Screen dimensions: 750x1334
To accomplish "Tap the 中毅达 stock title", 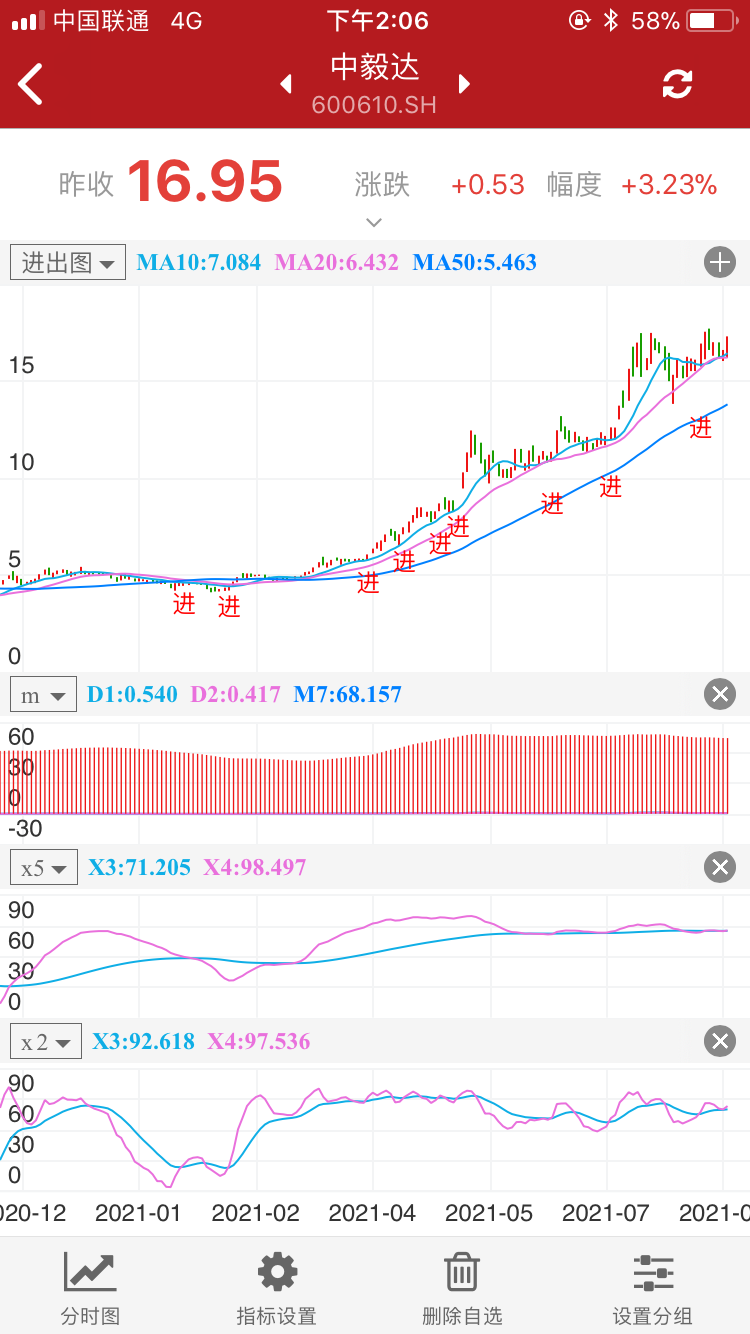I will (x=375, y=68).
